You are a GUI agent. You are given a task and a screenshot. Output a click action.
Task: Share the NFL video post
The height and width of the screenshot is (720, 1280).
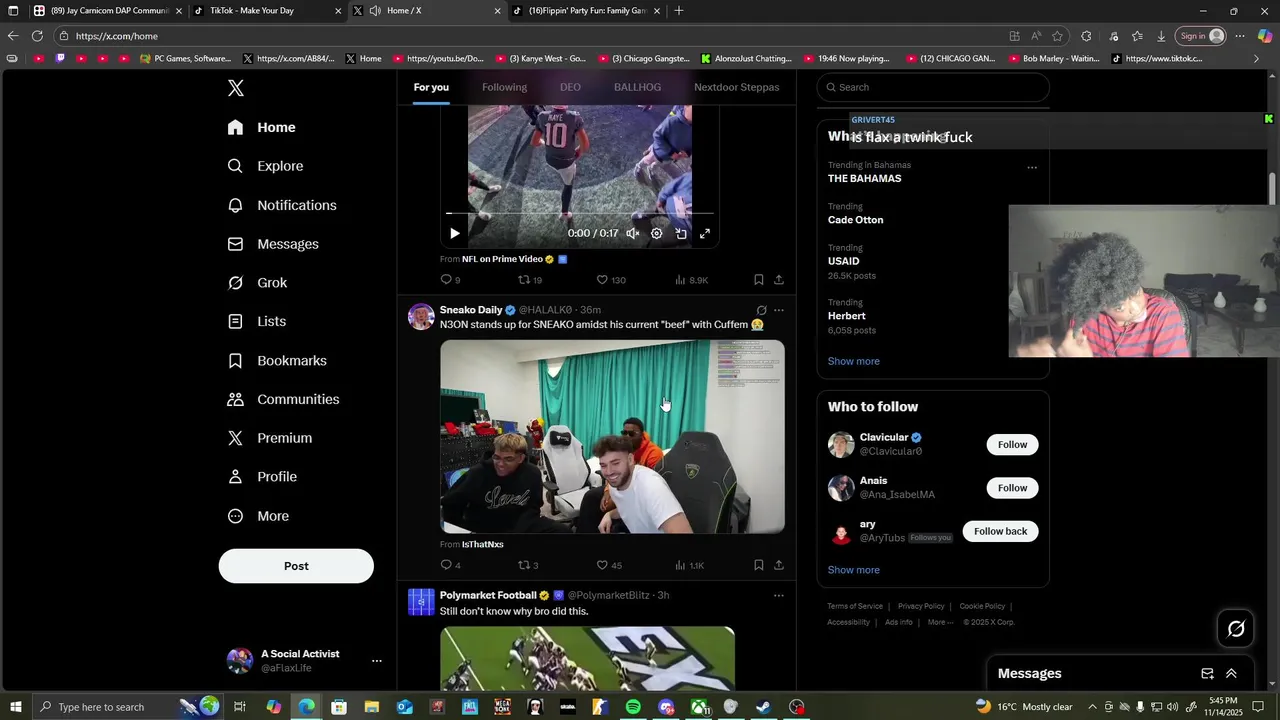[779, 280]
